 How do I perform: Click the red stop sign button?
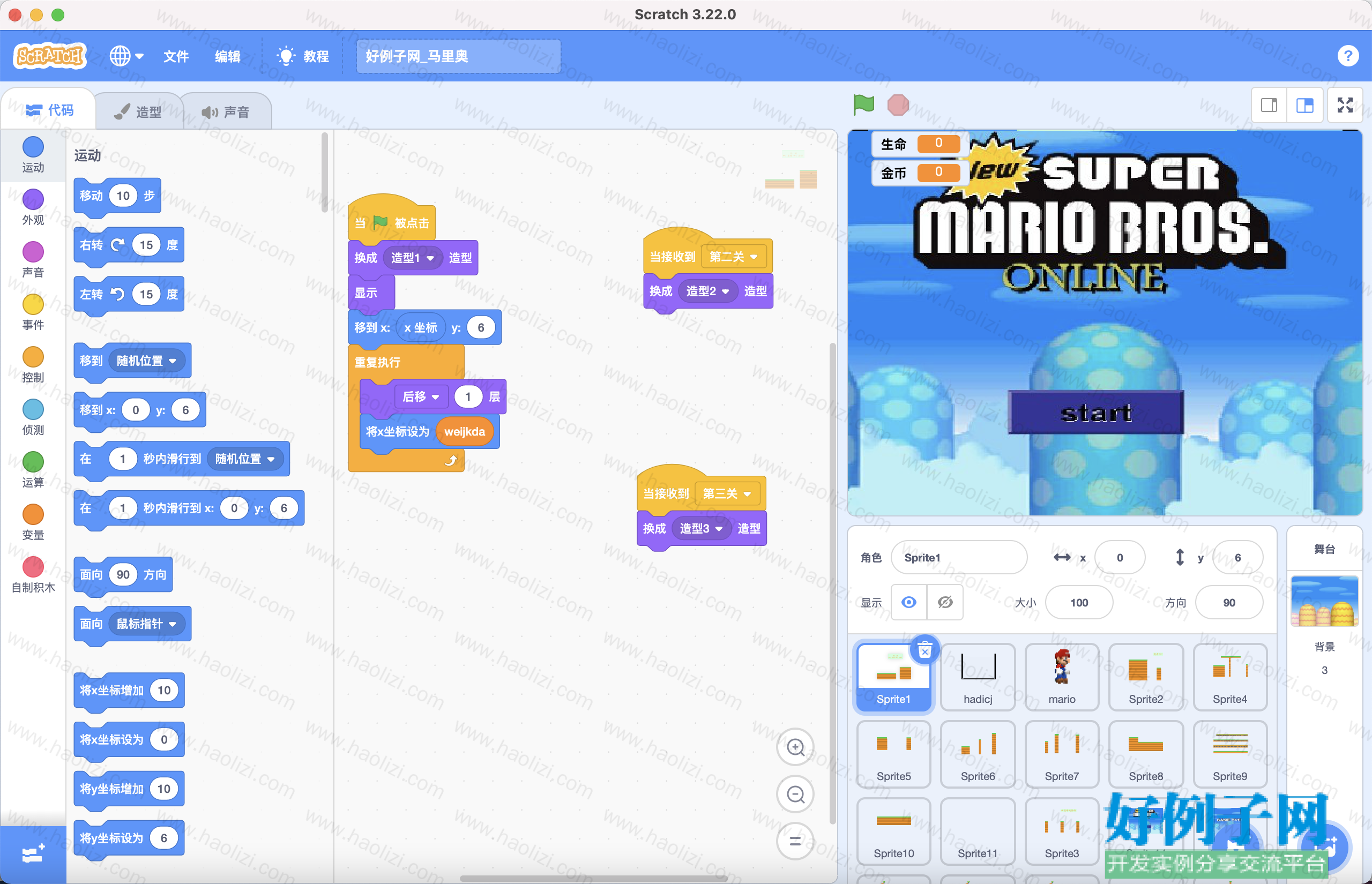coord(898,105)
